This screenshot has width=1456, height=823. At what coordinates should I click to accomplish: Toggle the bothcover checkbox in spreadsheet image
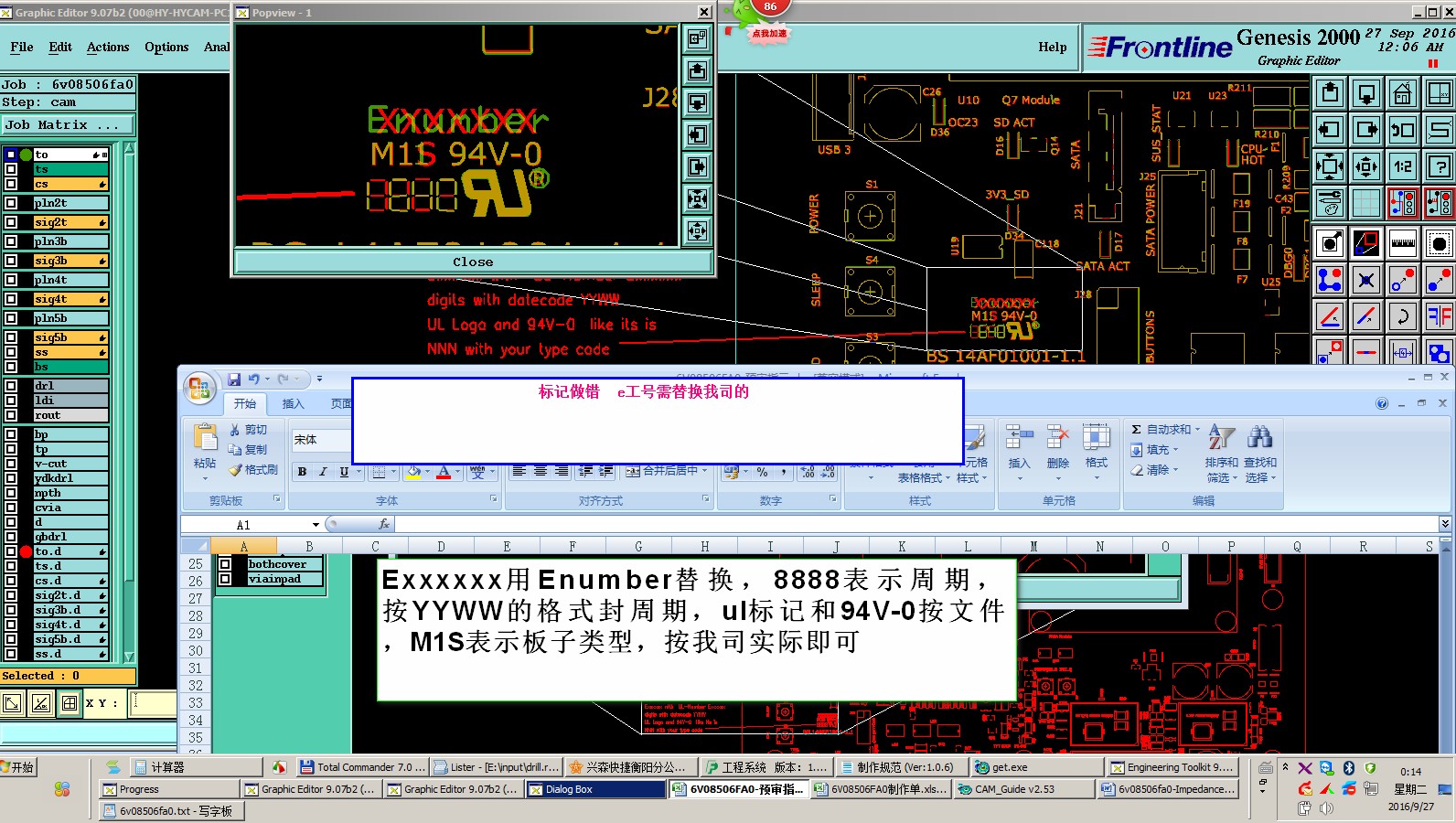click(x=225, y=564)
